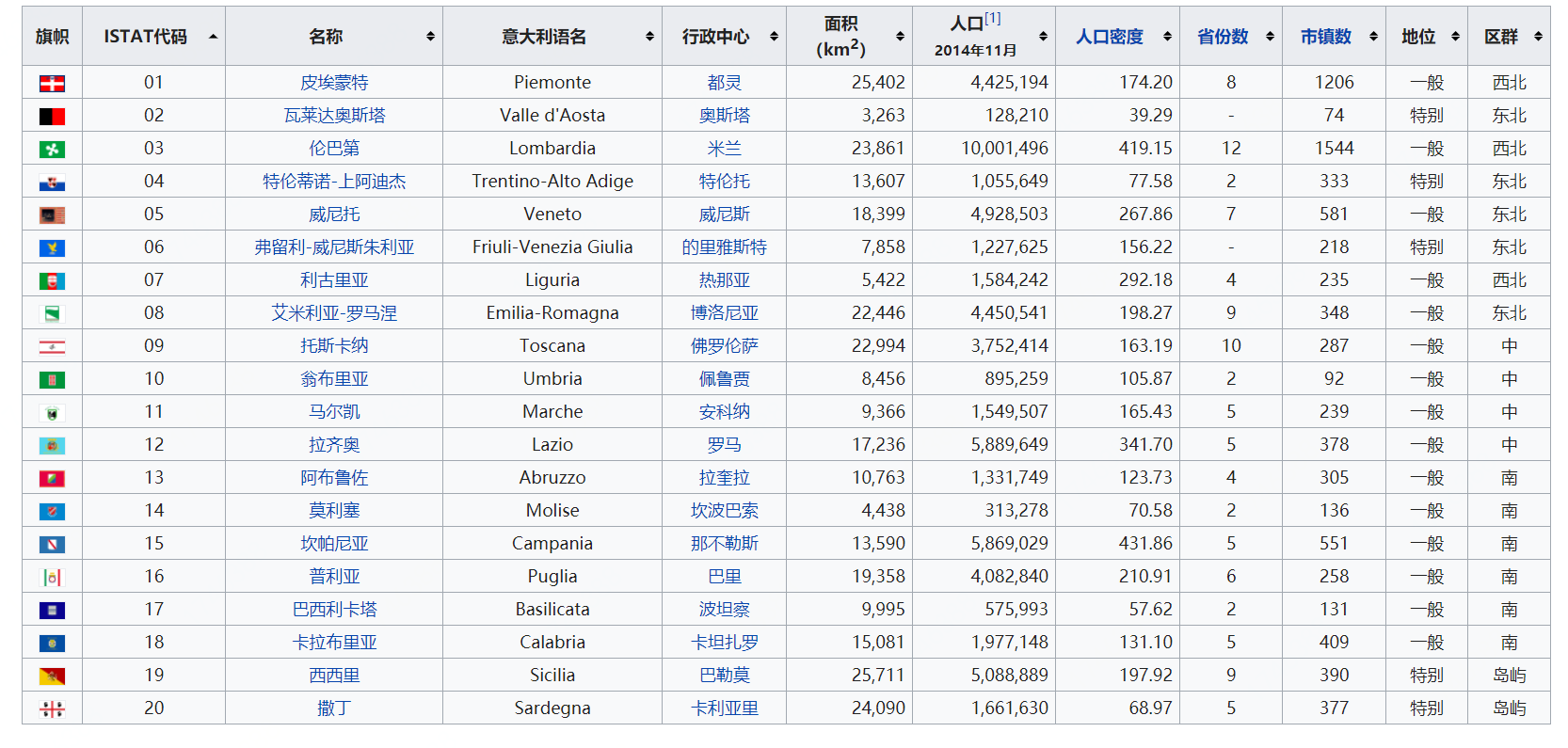Viewport: 1568px width, 748px height.
Task: Open the 弗留利-威尼斯朱利亚 region link
Action: pos(334,247)
